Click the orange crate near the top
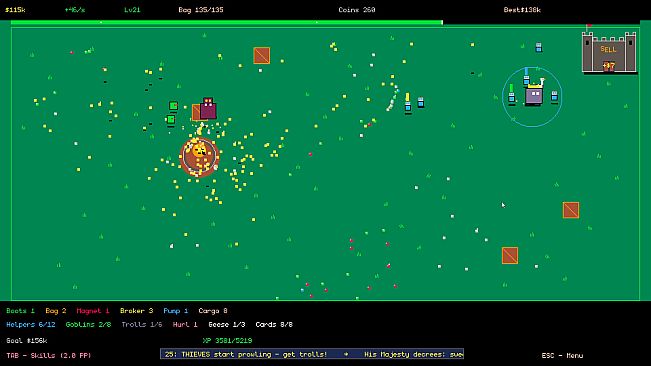This screenshot has height=366, width=651. pos(262,55)
